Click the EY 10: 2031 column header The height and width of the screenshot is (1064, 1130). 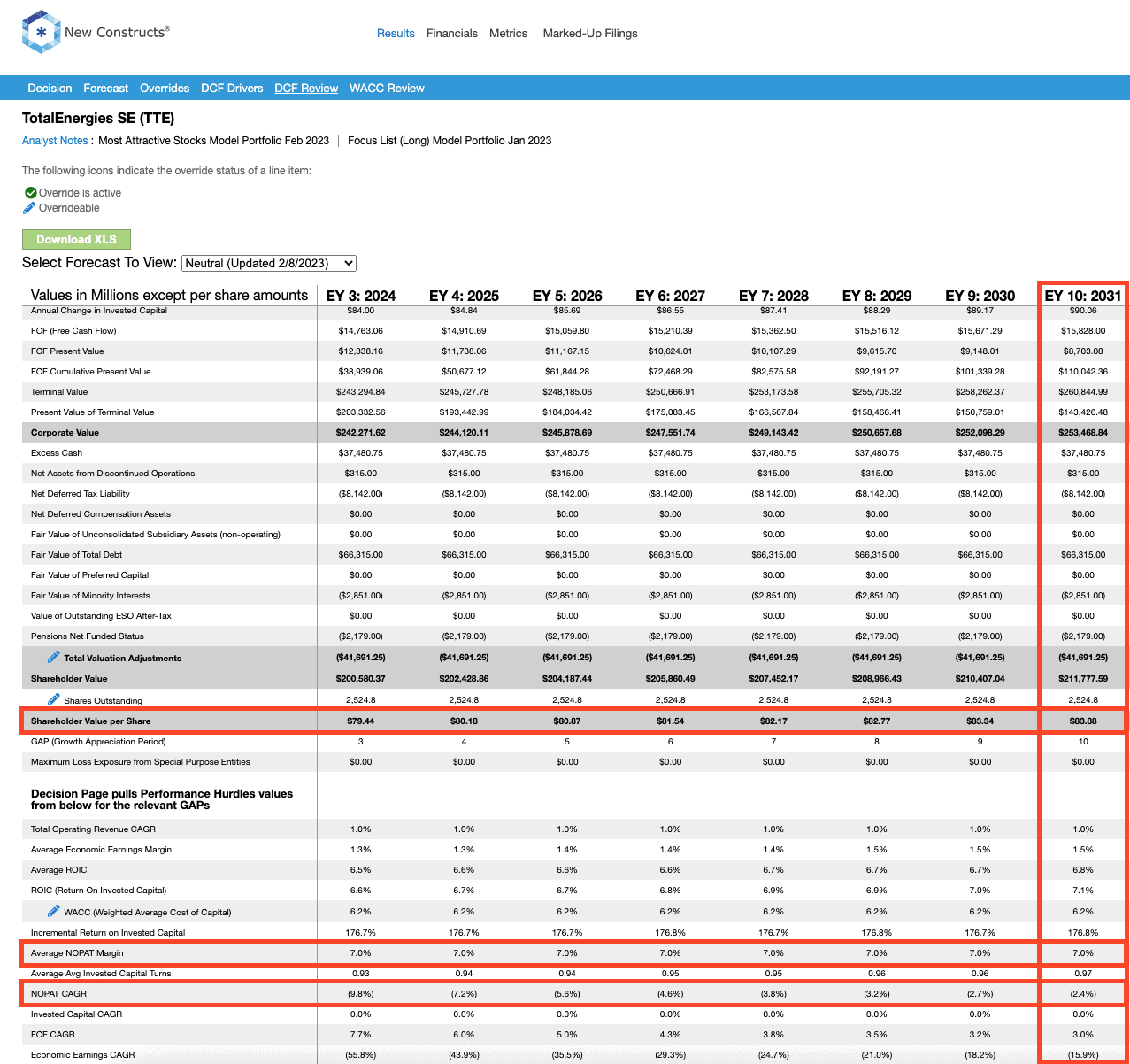[1083, 296]
